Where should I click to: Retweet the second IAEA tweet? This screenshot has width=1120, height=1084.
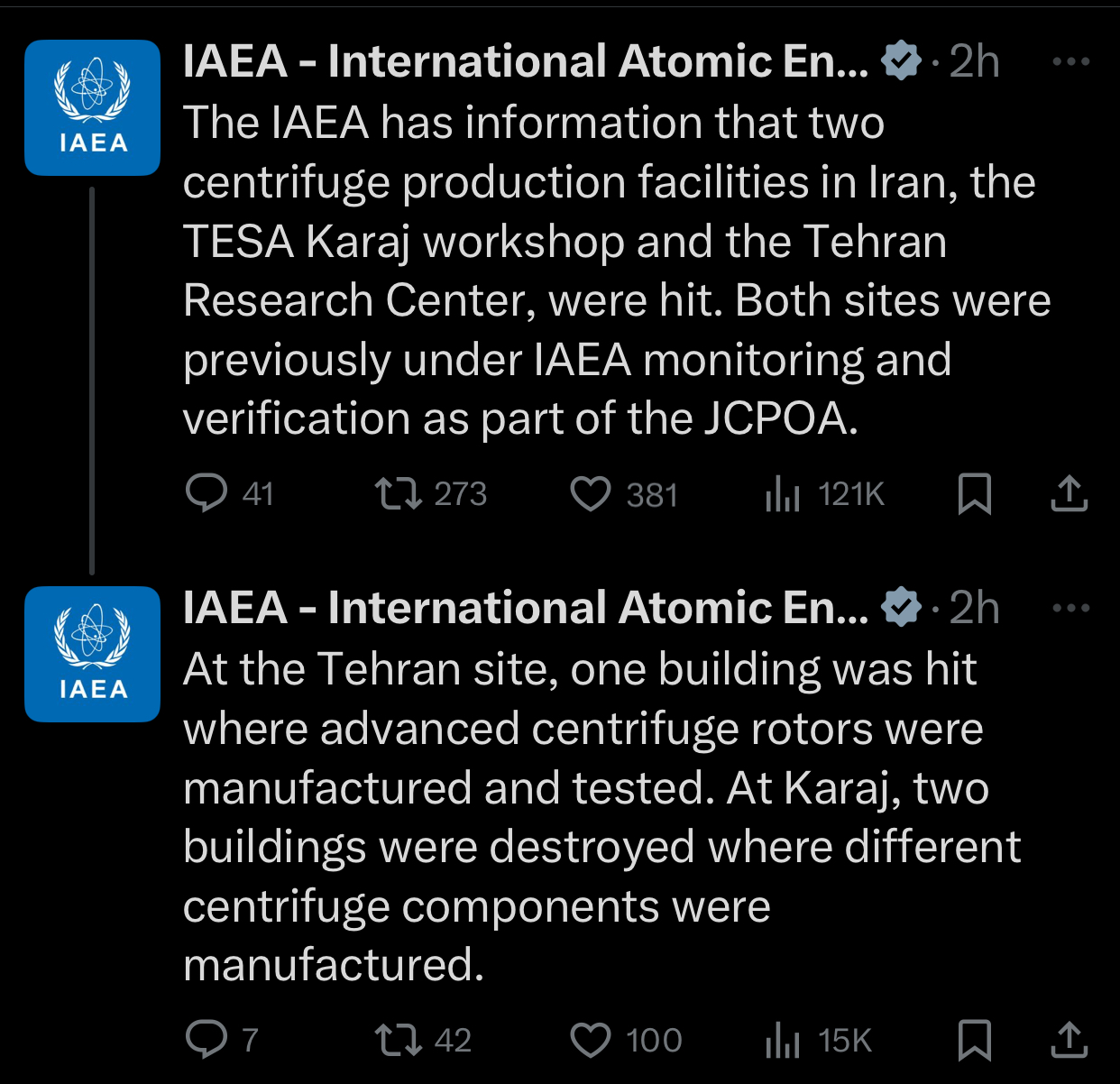(399, 1039)
